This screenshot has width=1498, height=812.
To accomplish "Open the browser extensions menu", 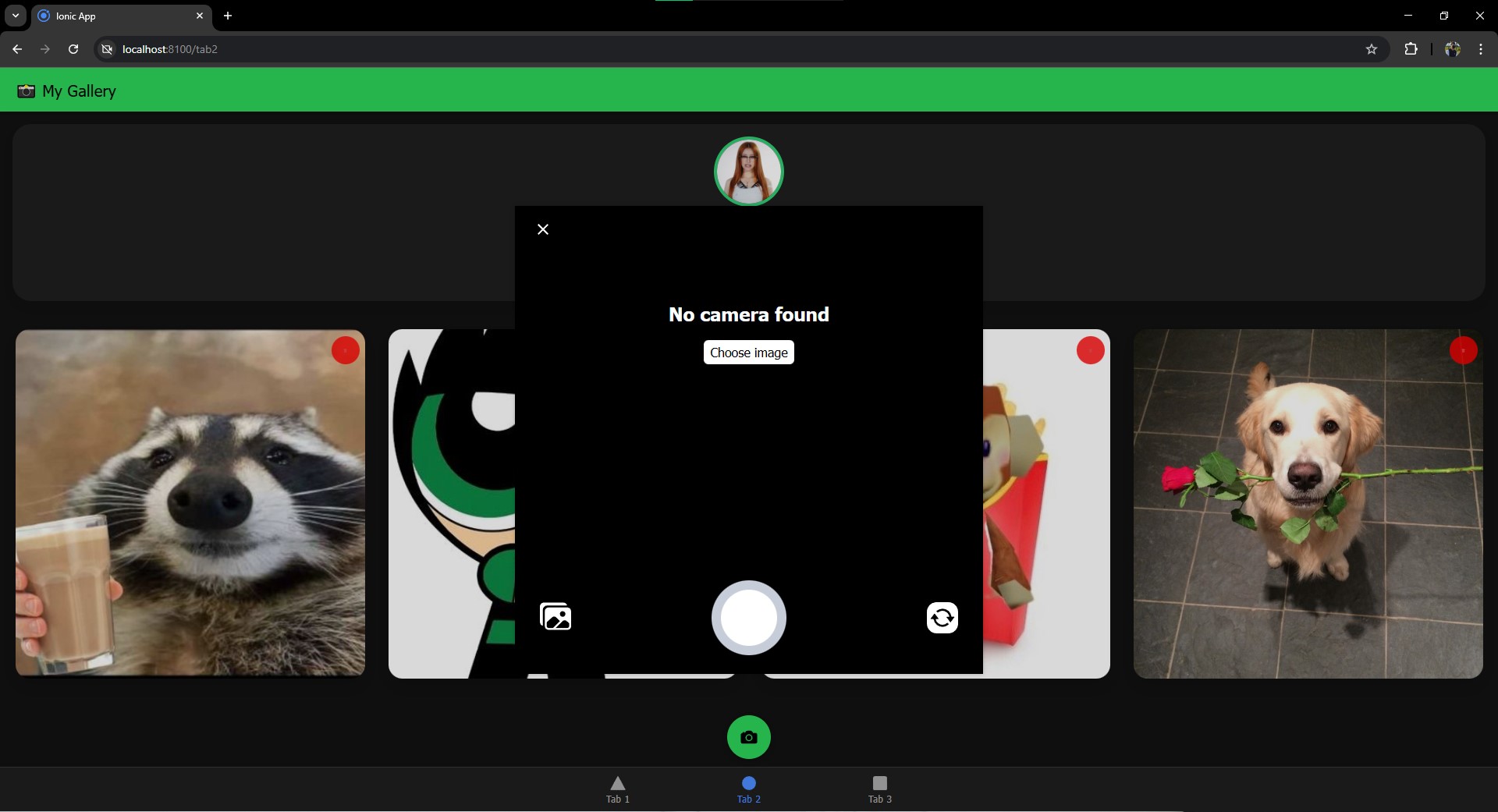I will tap(1411, 49).
